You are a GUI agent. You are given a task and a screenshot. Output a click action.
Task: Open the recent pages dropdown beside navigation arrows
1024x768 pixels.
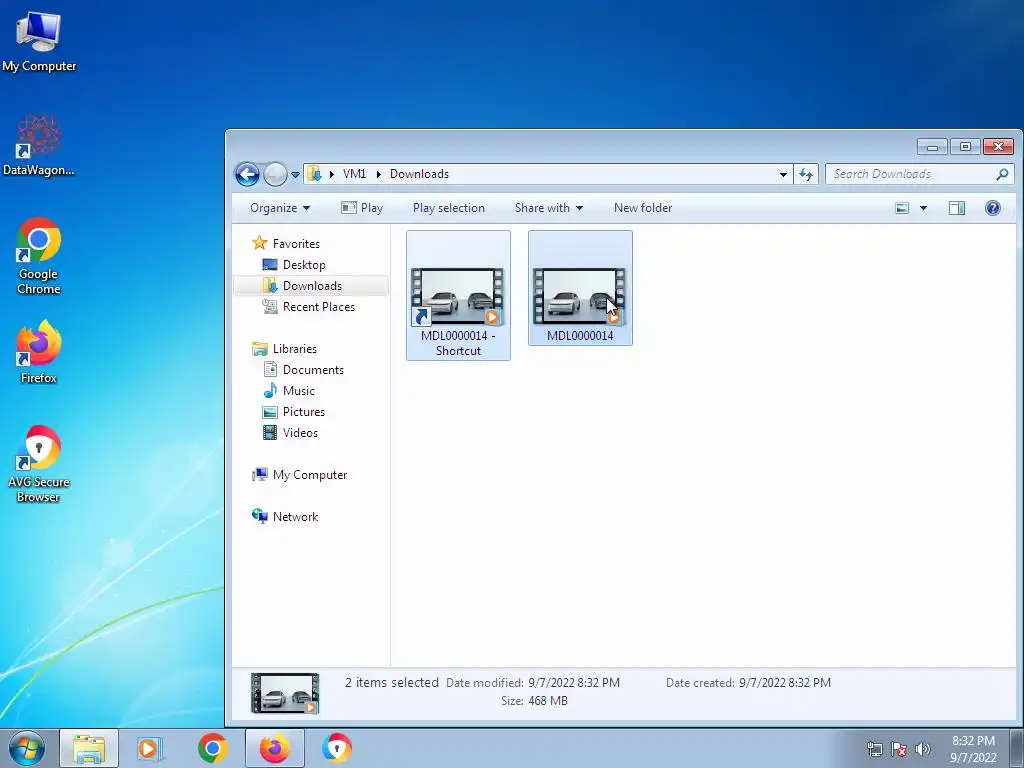coord(295,174)
